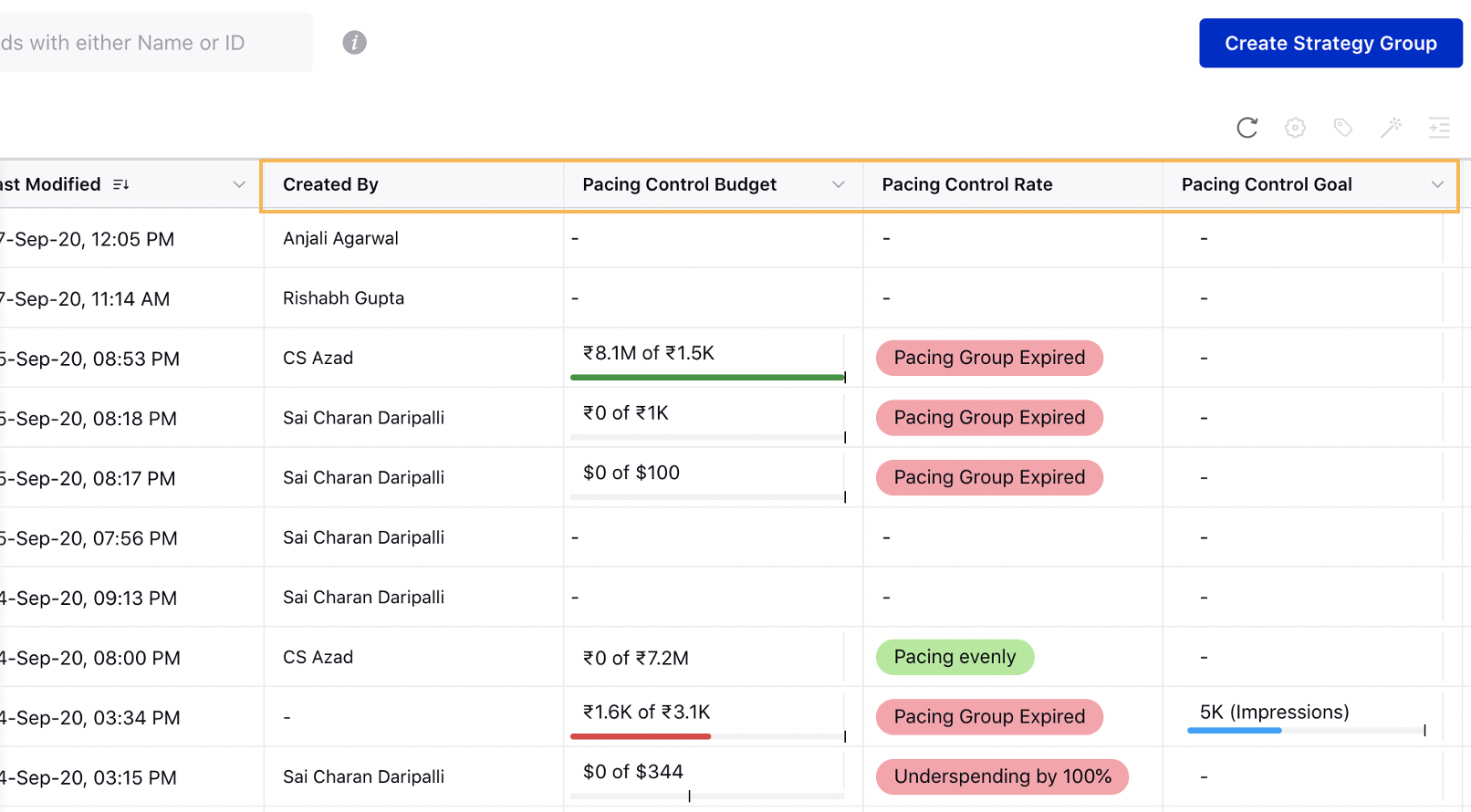1471x812 pixels.
Task: Click Sai Charan Daripalli in 08:17 PM row
Action: (x=363, y=477)
